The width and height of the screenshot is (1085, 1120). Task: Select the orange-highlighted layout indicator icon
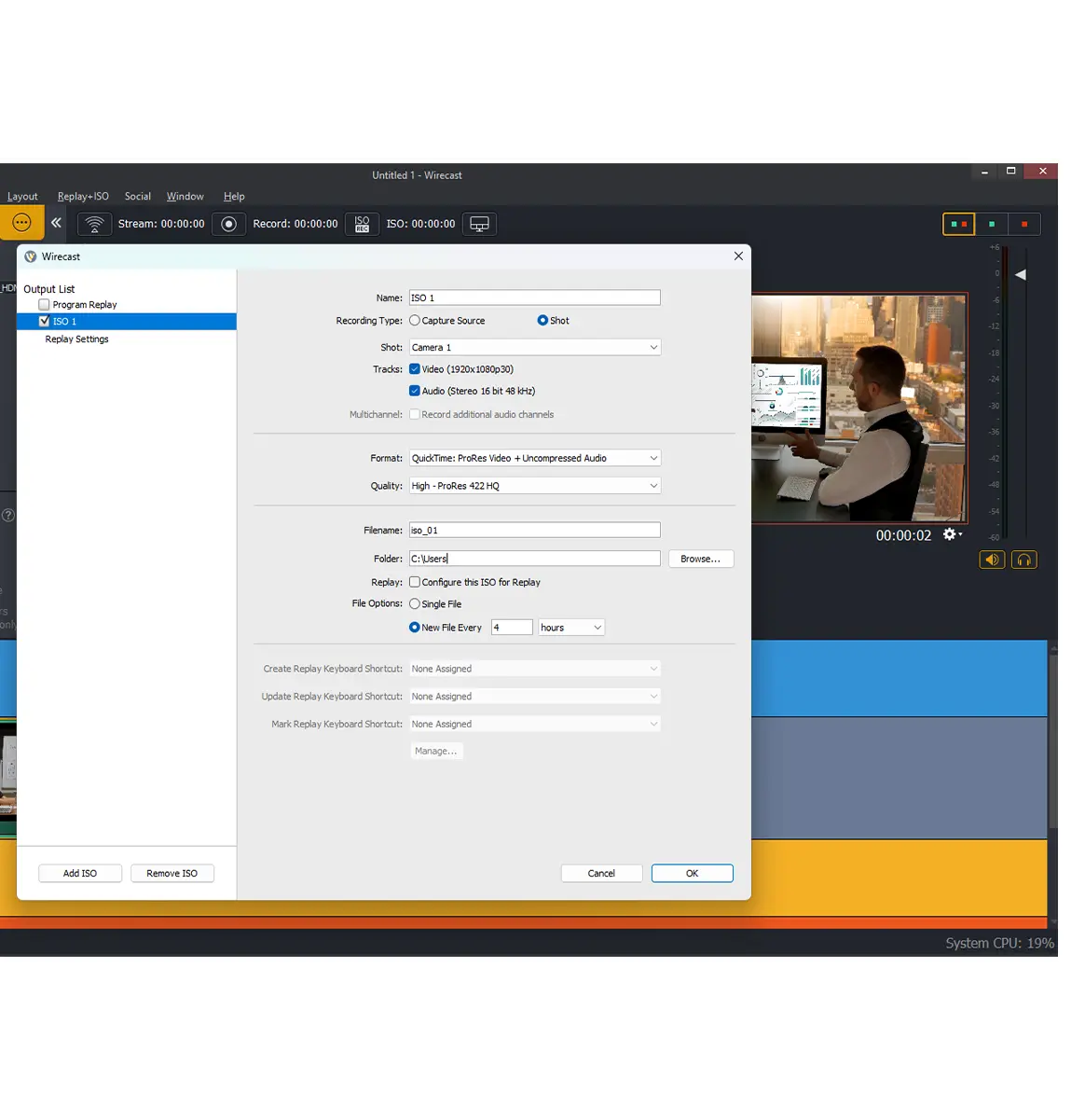coord(958,224)
